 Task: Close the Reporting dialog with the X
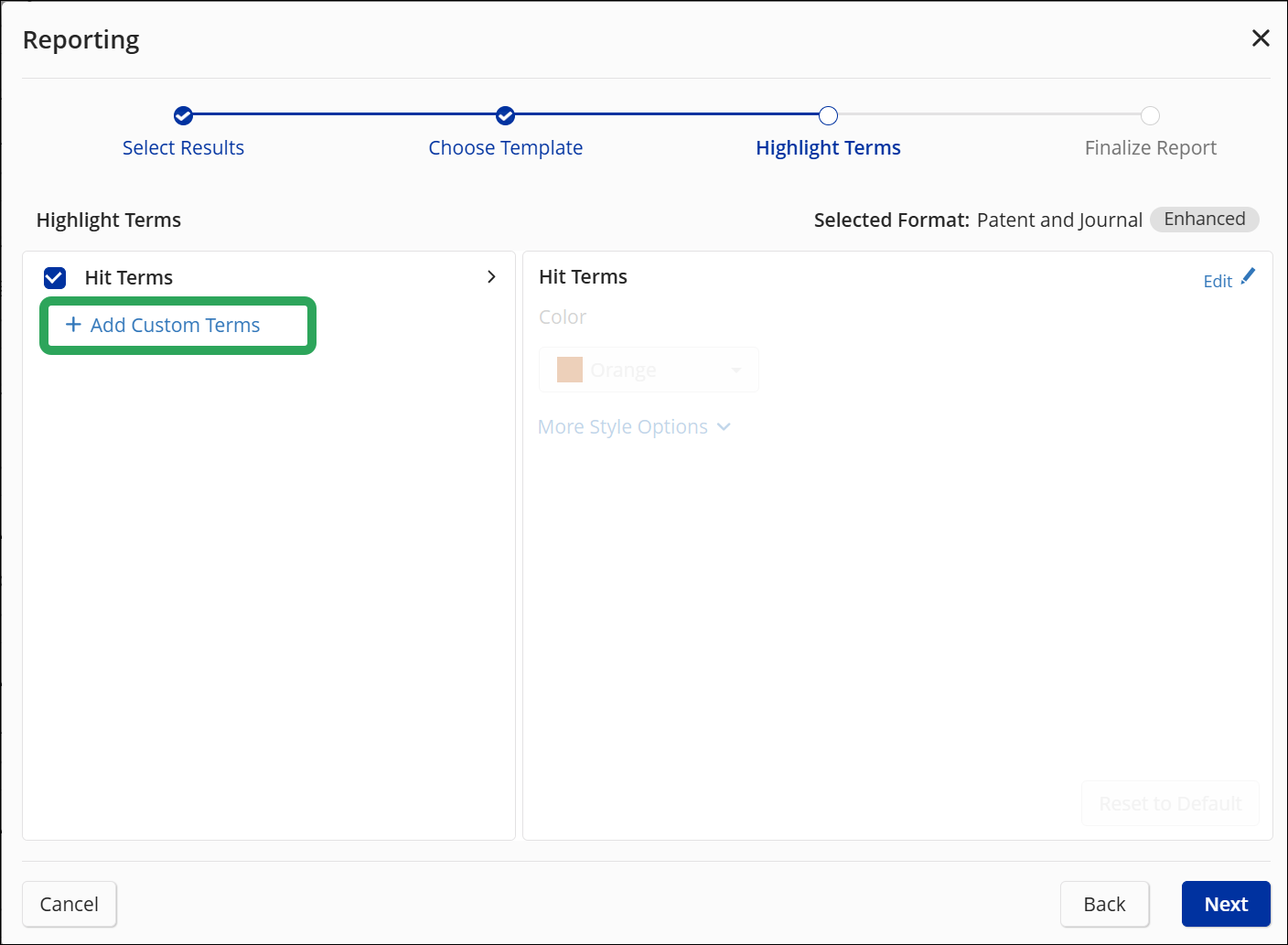1261,38
